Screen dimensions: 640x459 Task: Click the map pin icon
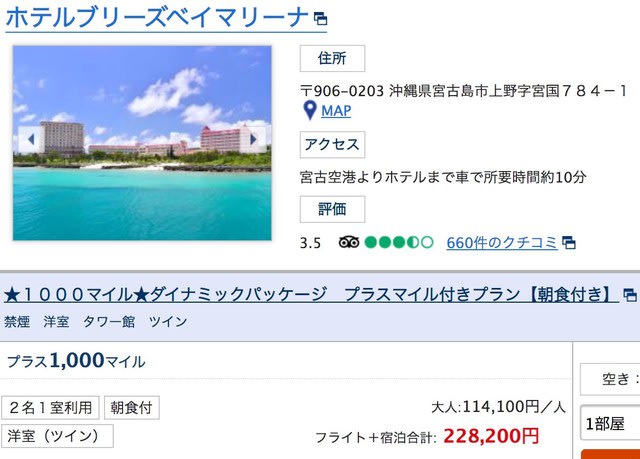[x=310, y=111]
